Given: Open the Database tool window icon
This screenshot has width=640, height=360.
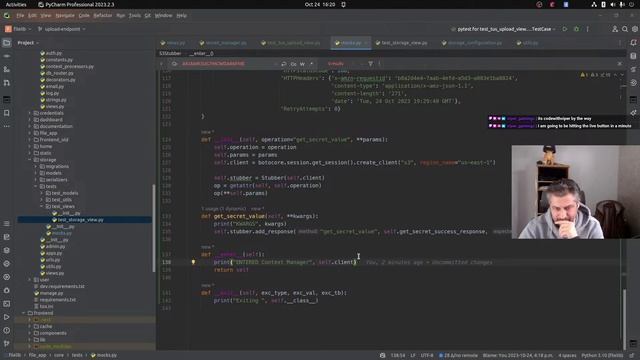Looking at the screenshot, I should tap(633, 56).
